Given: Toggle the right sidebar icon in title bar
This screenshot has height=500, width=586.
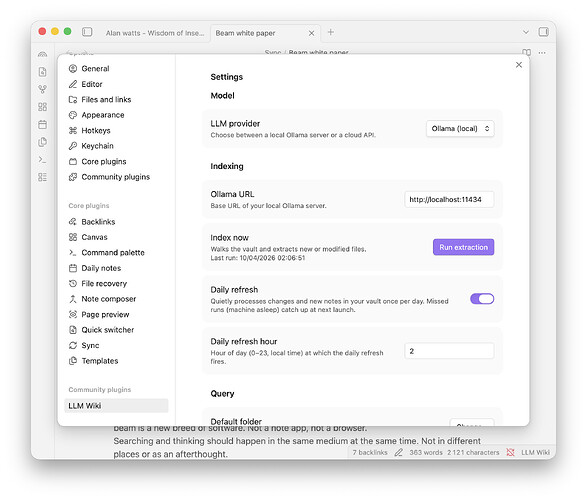Looking at the screenshot, I should (x=543, y=32).
